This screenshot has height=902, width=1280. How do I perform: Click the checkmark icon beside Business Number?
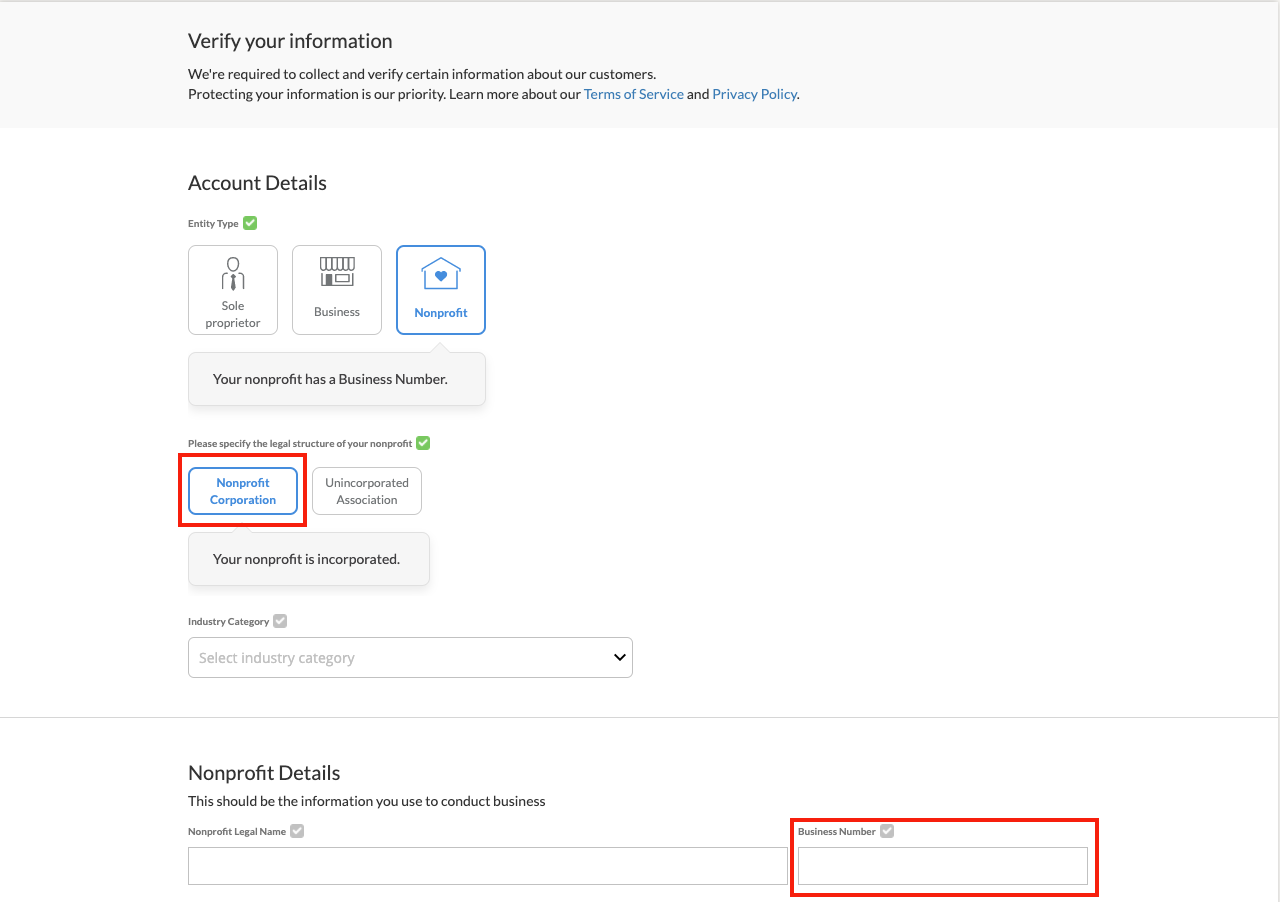(887, 831)
